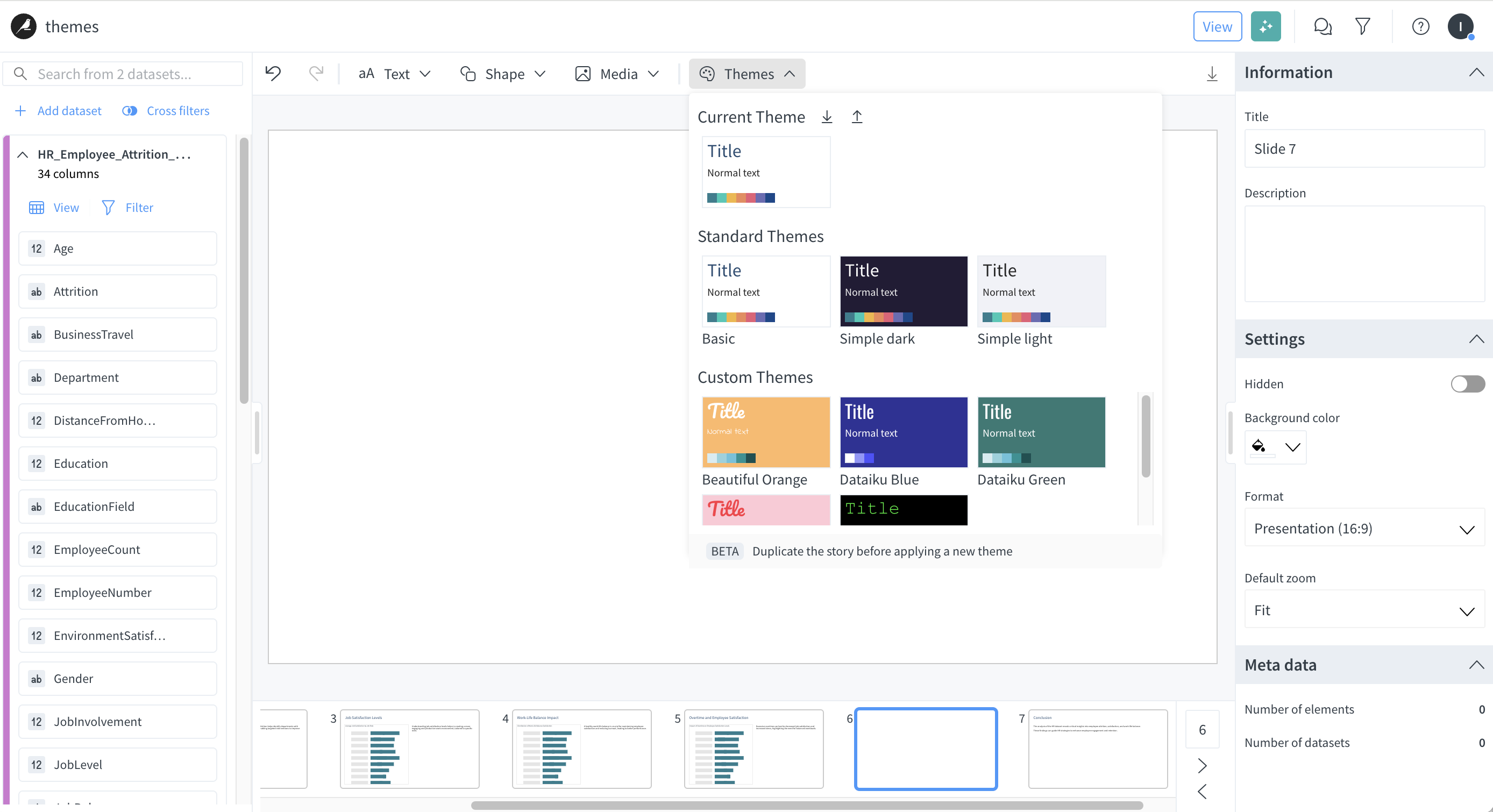Open the Background color picker
1493x812 pixels.
click(x=1275, y=447)
